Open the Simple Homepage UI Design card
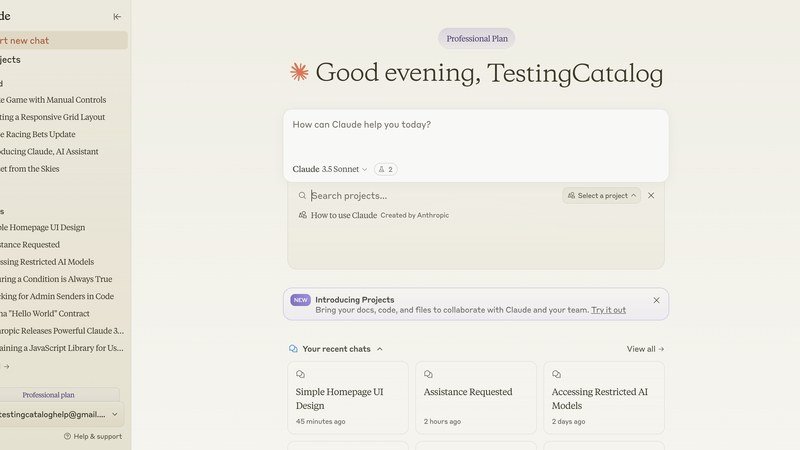Viewport: 800px width, 450px height. point(348,398)
